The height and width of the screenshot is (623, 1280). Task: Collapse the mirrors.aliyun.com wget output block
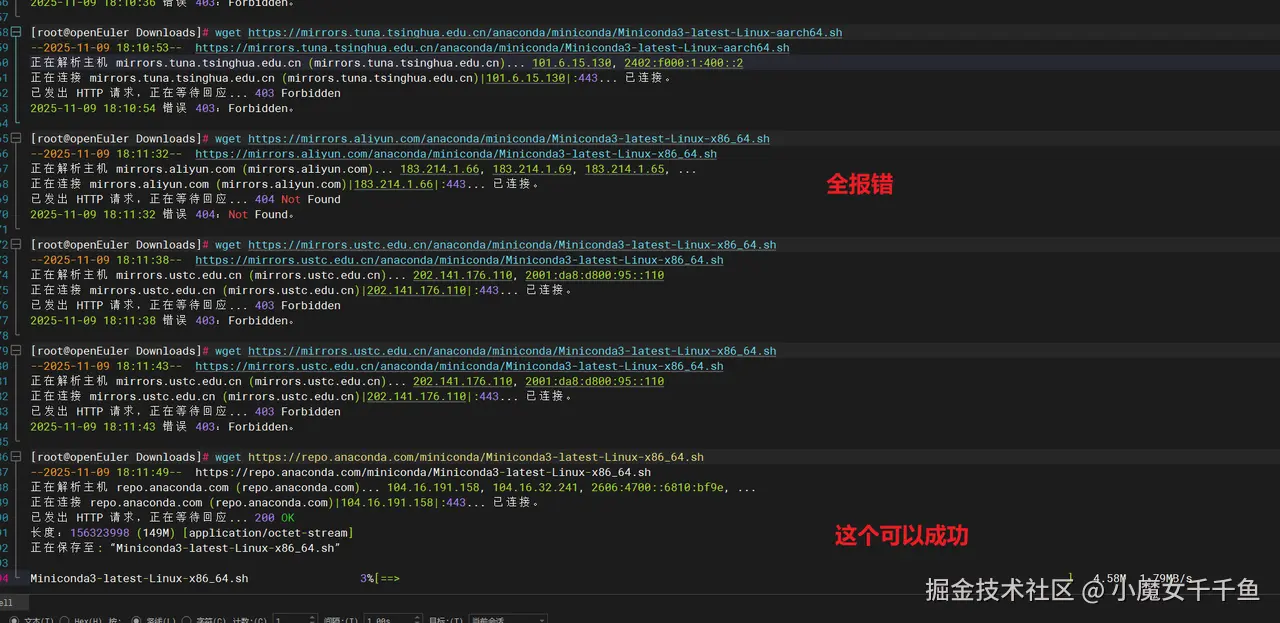(x=16, y=139)
